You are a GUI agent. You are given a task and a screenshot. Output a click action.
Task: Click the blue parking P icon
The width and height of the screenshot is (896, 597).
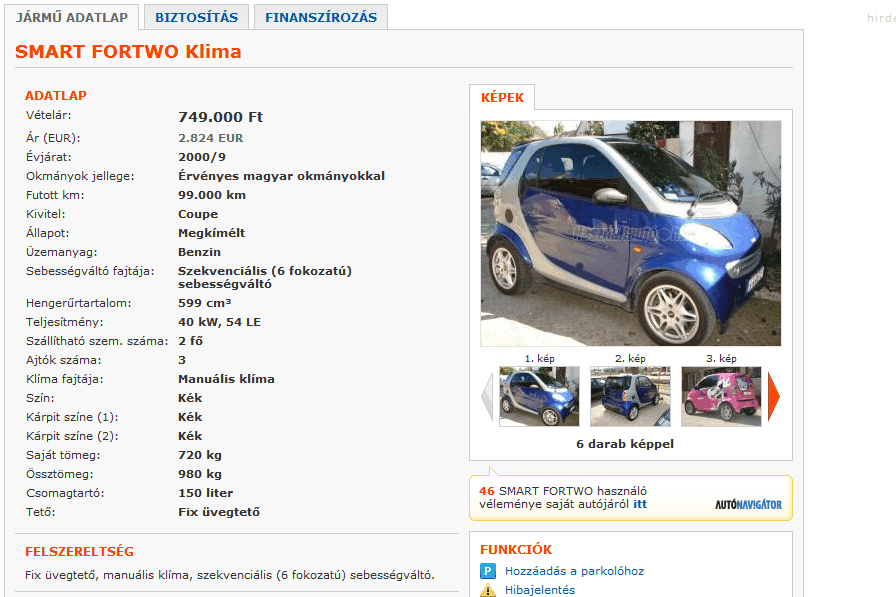[x=487, y=571]
